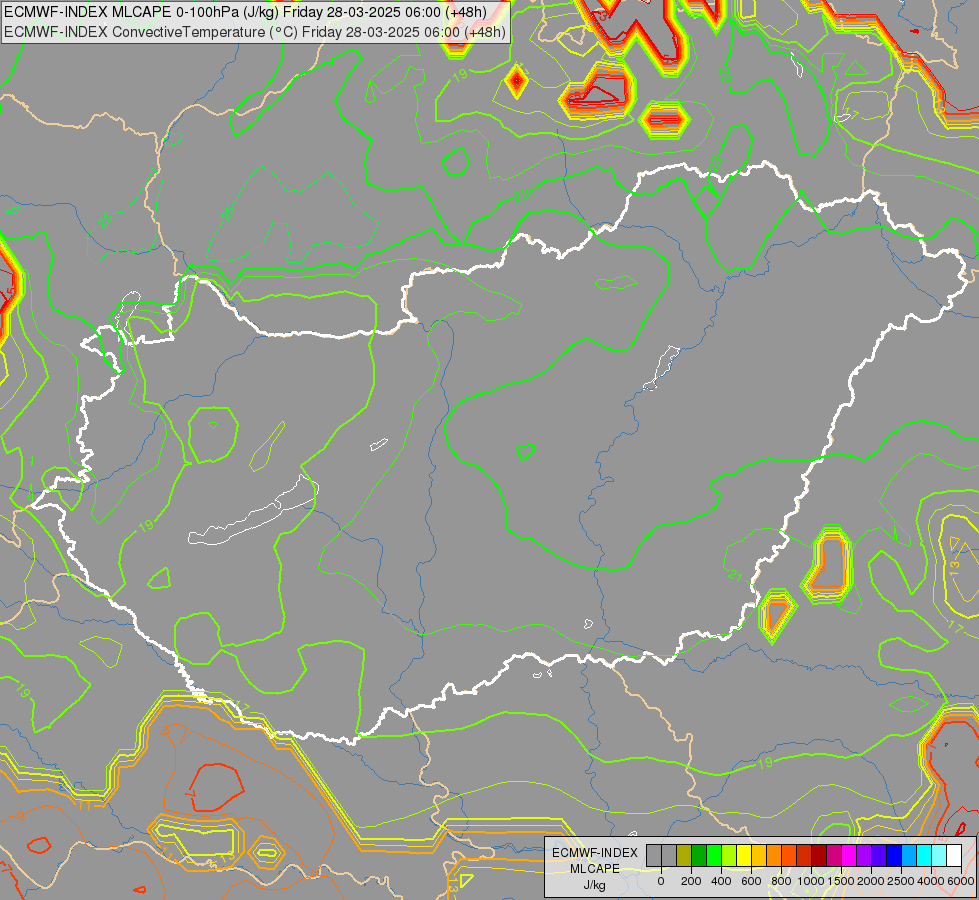979x900 pixels.
Task: Choose the red-orange swatch right of 800
Action: [x=789, y=856]
